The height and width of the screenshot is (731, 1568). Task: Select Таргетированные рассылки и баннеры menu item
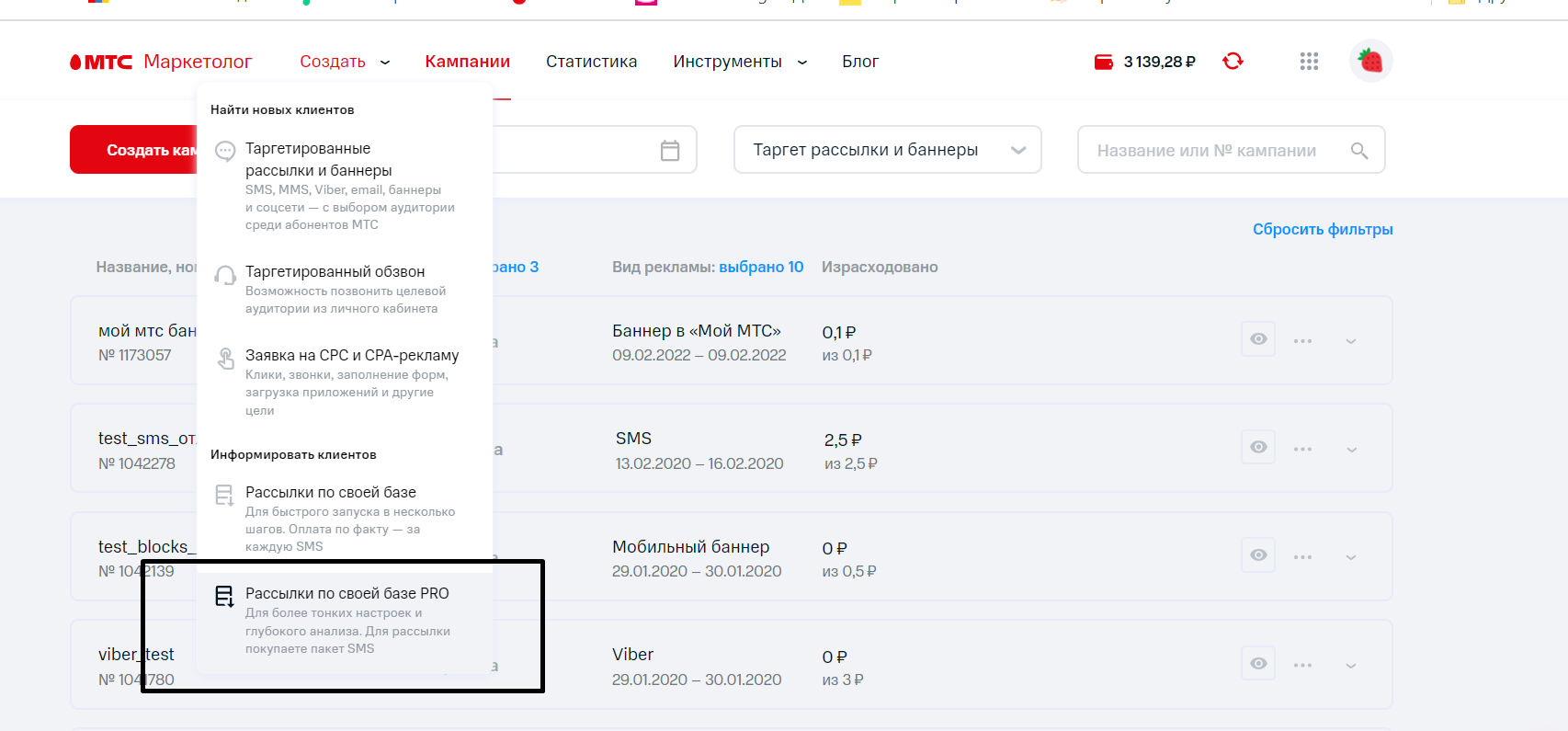345,186
